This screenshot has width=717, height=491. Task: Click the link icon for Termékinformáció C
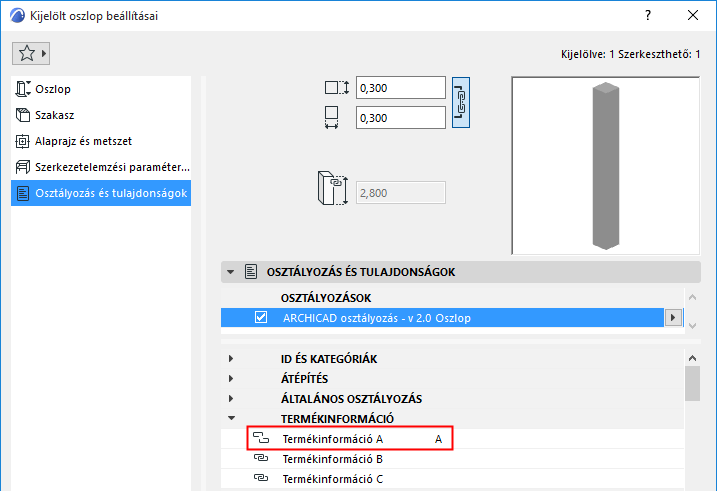261,478
